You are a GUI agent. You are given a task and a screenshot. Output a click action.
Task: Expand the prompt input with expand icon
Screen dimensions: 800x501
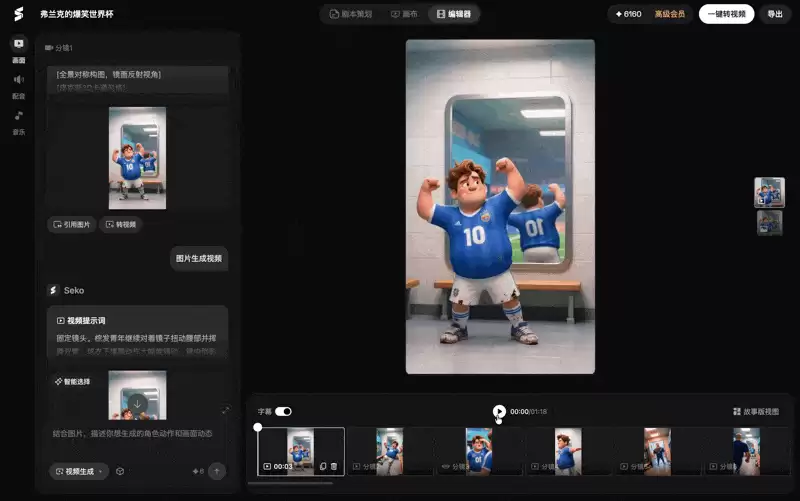[x=226, y=410]
